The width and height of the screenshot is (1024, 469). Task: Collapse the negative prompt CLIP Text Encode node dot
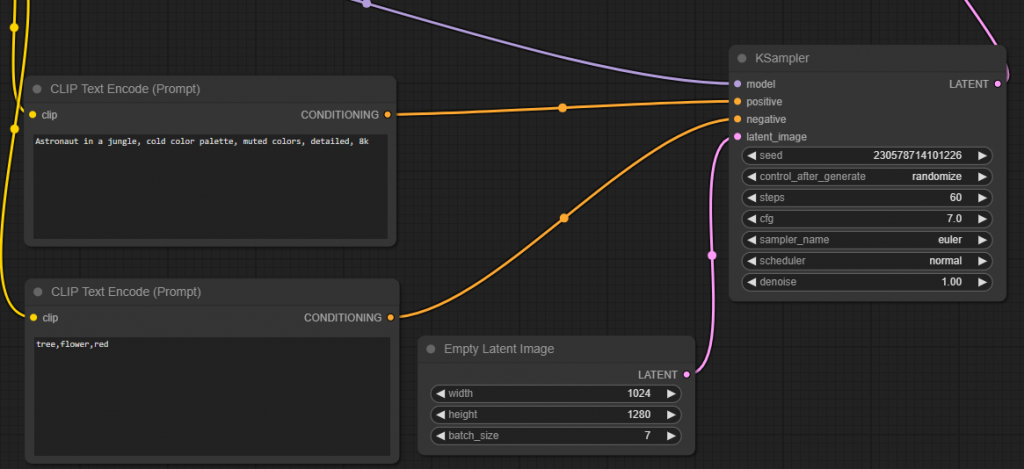[37, 291]
